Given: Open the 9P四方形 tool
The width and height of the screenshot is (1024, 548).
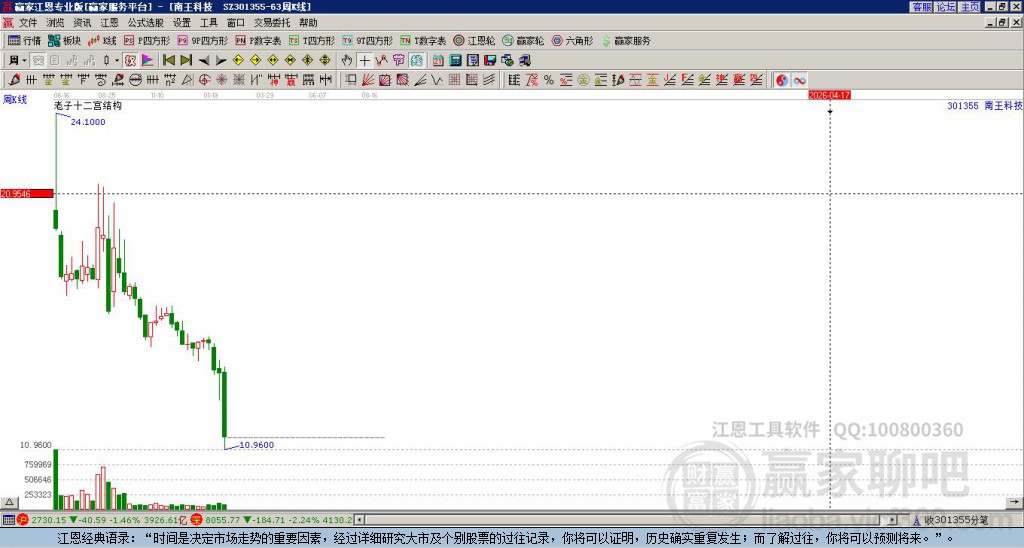Looking at the screenshot, I should [202, 40].
